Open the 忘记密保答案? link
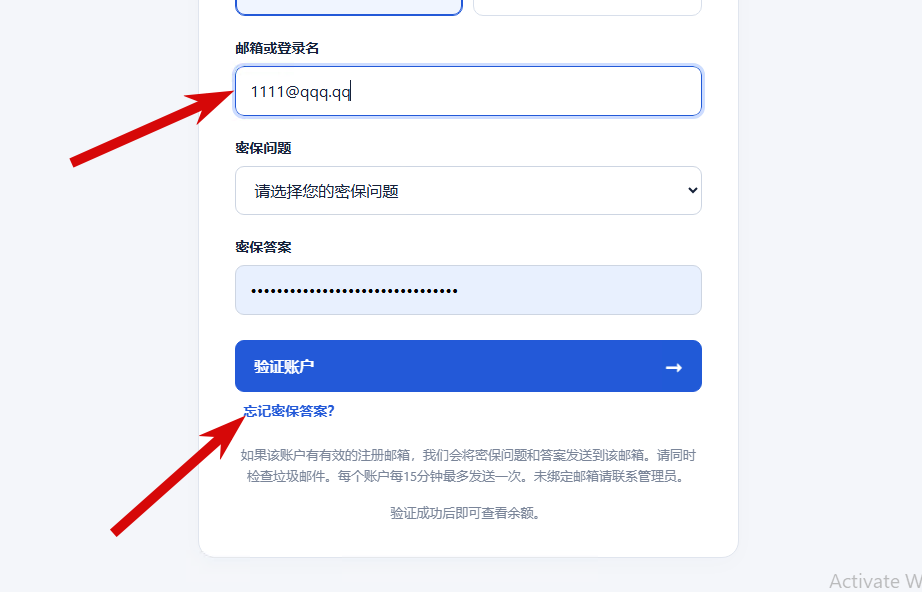 (289, 411)
